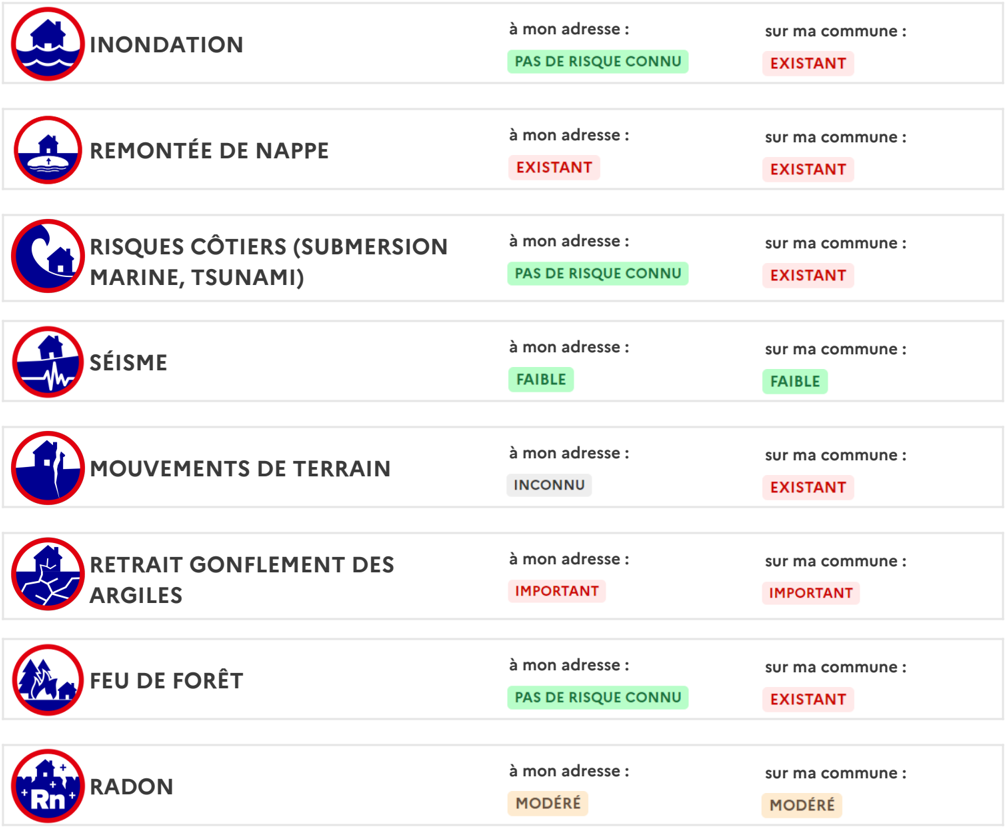Click the clay shrink-swell cracked ground icon
Viewport: 1005px width, 827px height.
[48, 574]
